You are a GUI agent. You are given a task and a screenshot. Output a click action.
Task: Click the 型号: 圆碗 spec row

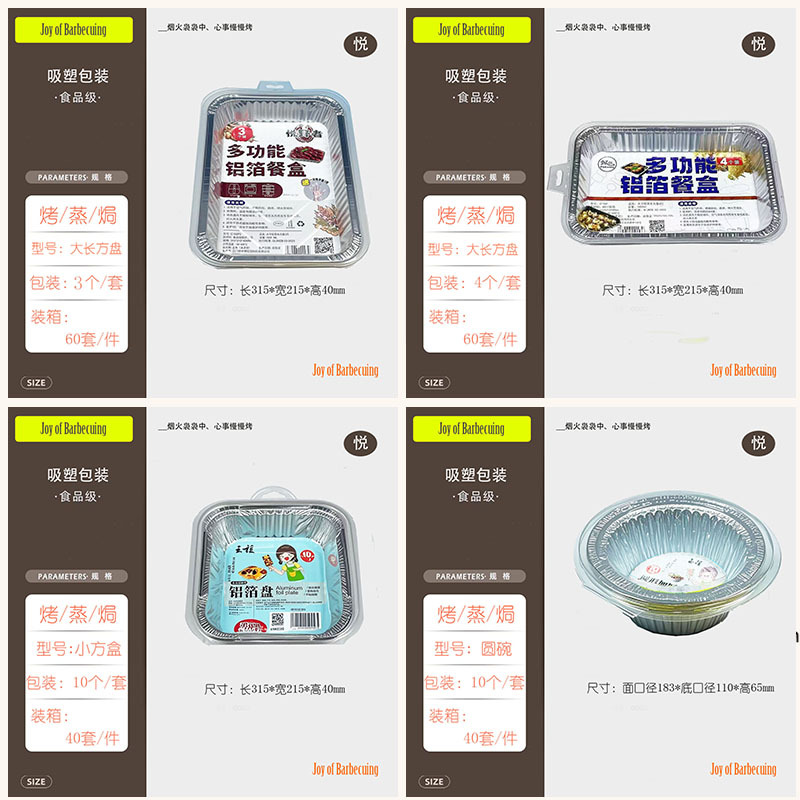474,648
